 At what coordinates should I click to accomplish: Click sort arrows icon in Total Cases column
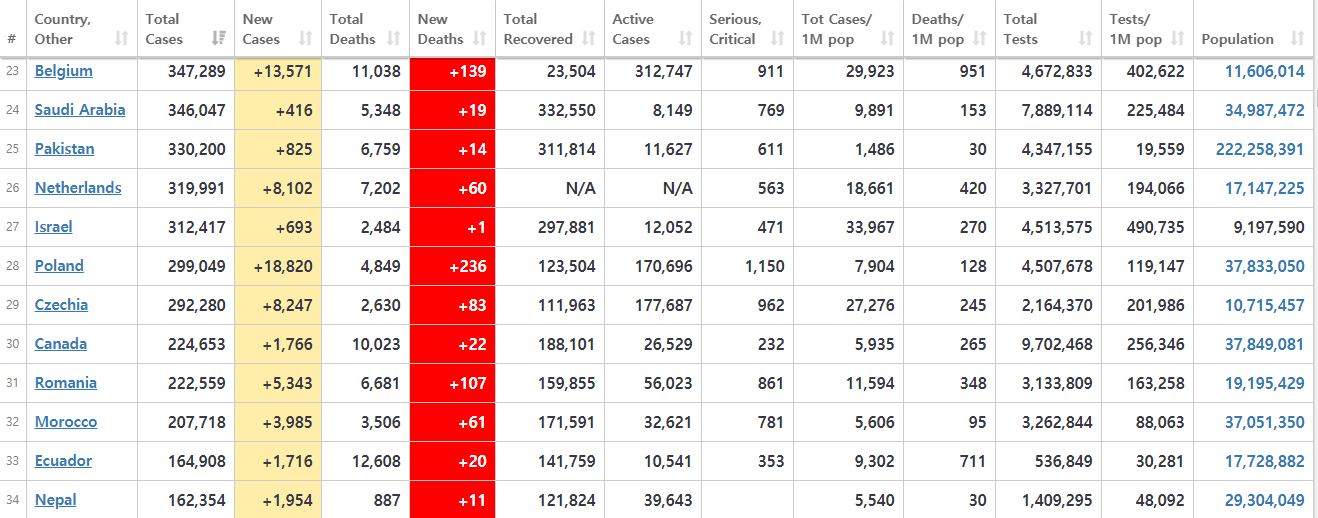[x=218, y=39]
